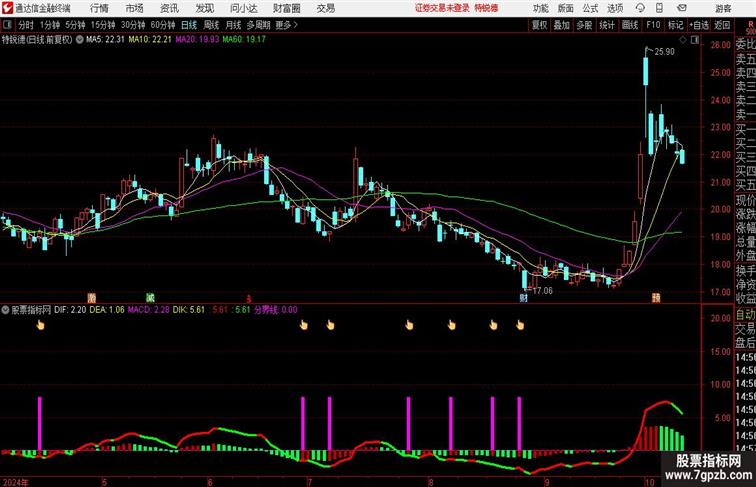756x487 pixels.
Task: Select the 周线 weekly tab
Action: tap(211, 25)
